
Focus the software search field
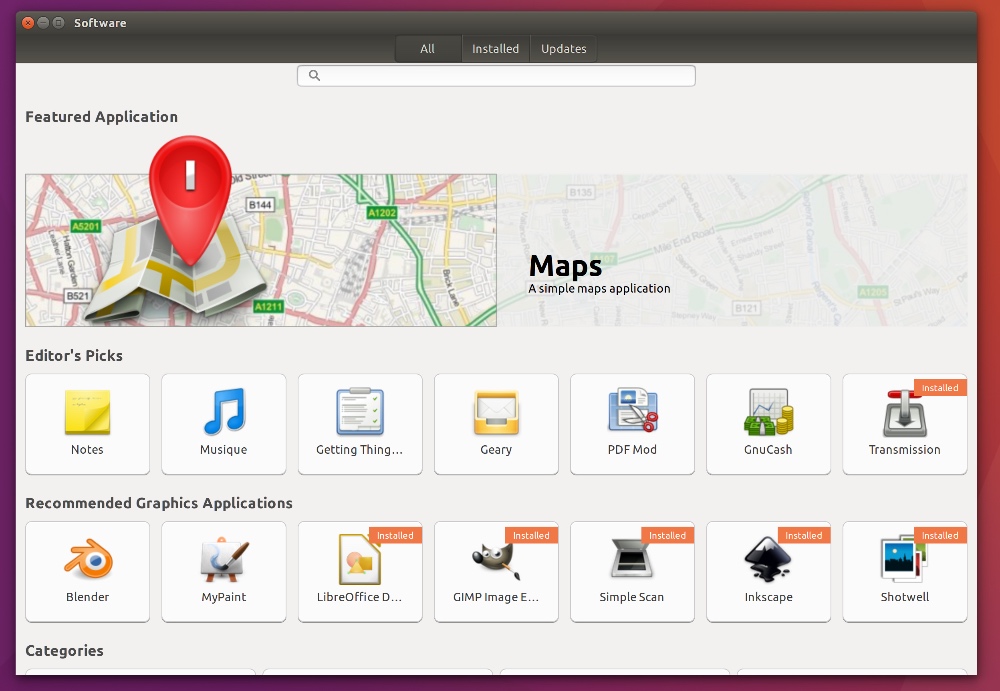[496, 75]
